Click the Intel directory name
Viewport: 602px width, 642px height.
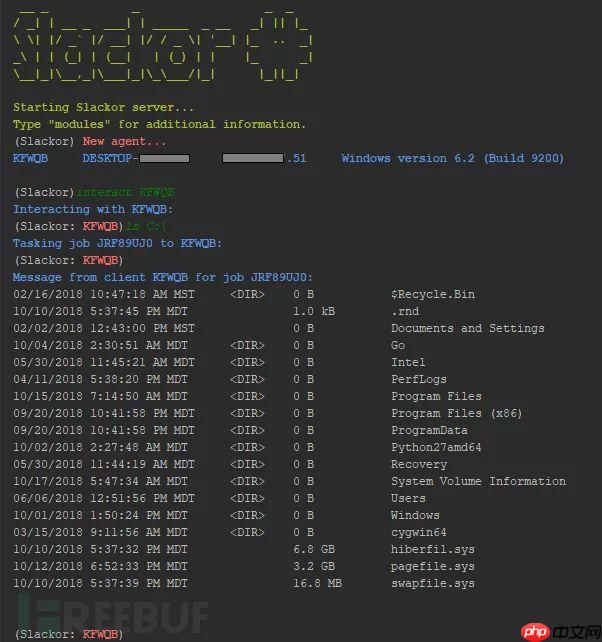408,362
